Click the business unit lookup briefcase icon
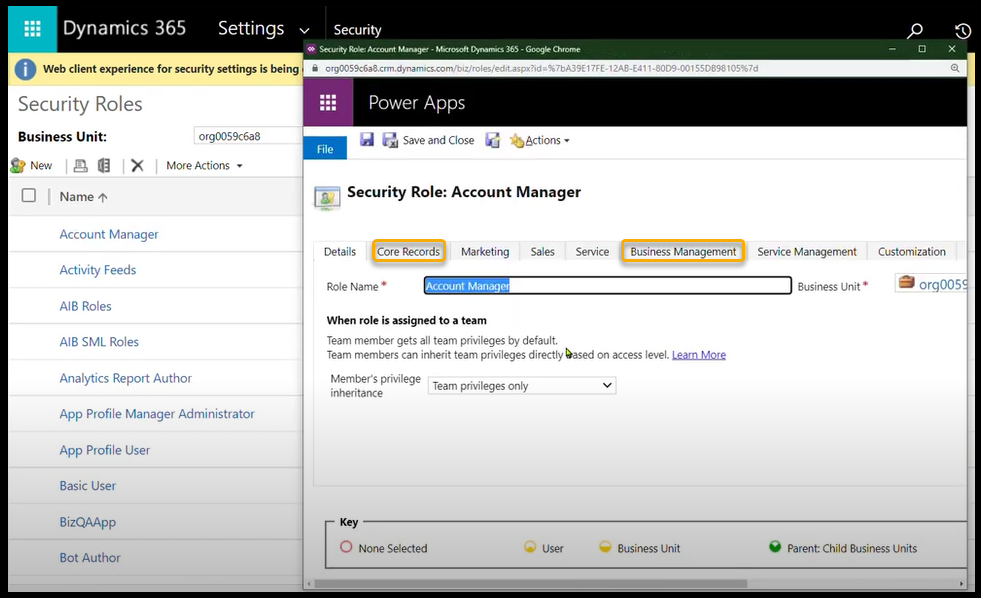Image resolution: width=981 pixels, height=598 pixels. (906, 283)
